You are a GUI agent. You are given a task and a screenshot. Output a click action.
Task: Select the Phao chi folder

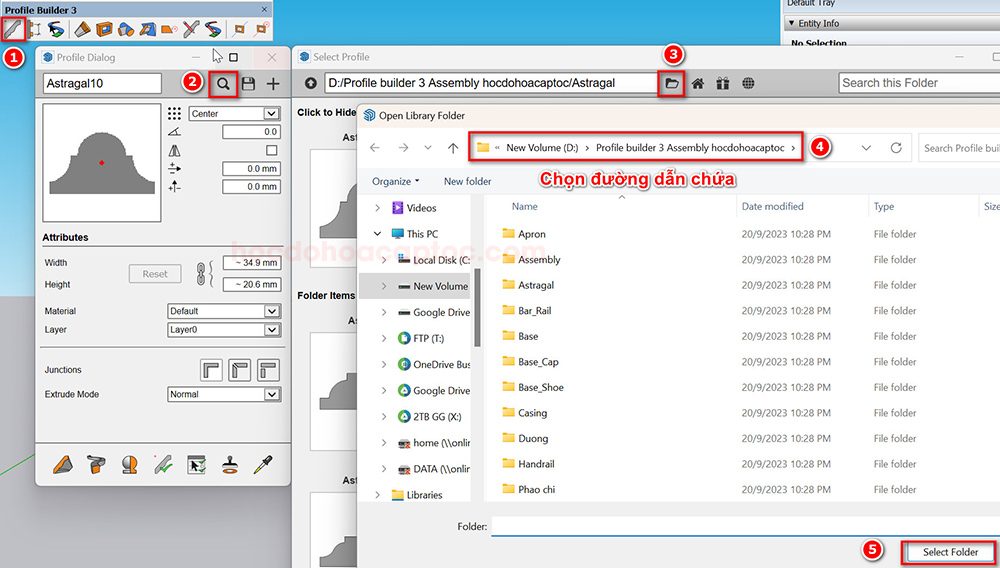point(536,490)
